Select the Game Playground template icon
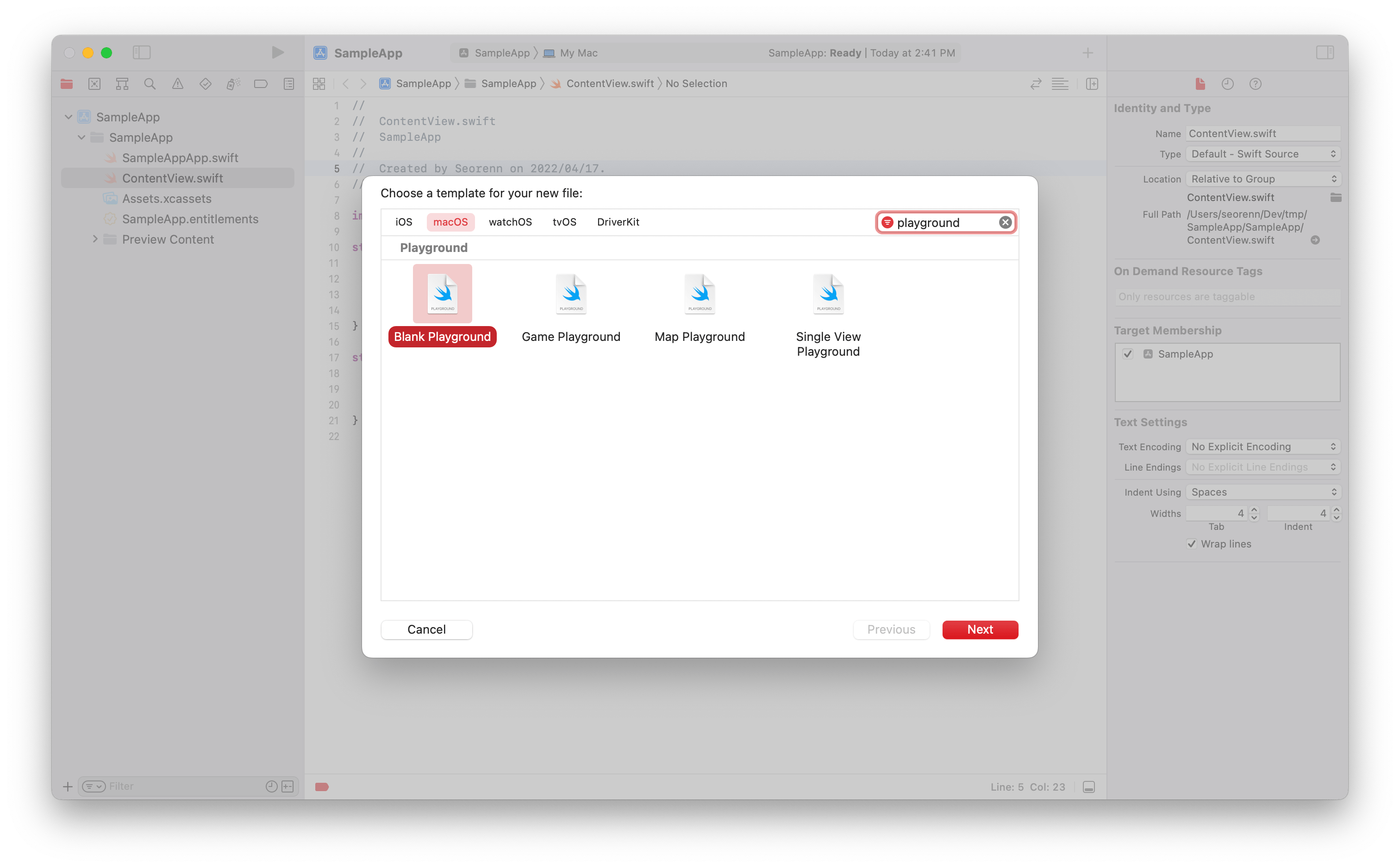 (571, 295)
